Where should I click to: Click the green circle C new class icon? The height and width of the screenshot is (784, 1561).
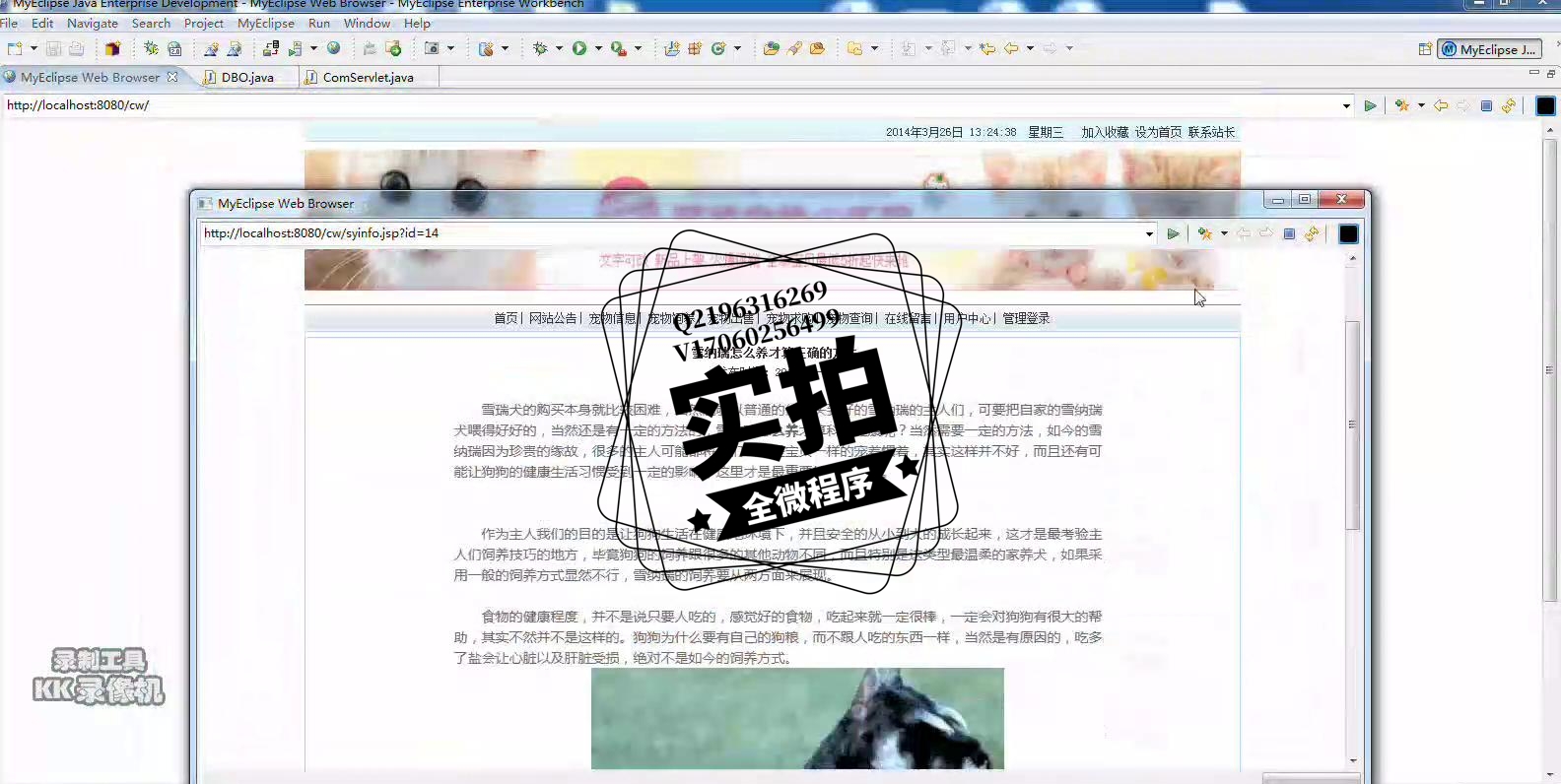coord(718,48)
